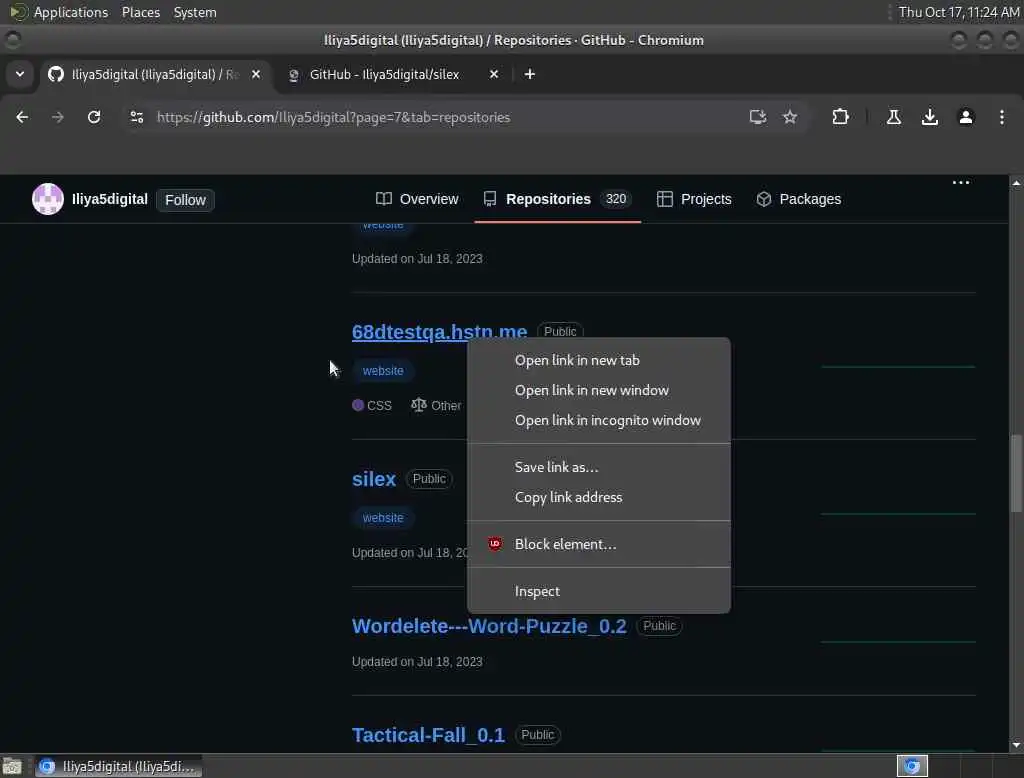The width and height of the screenshot is (1024, 778).
Task: Choose Save link as…
Action: tap(599, 467)
